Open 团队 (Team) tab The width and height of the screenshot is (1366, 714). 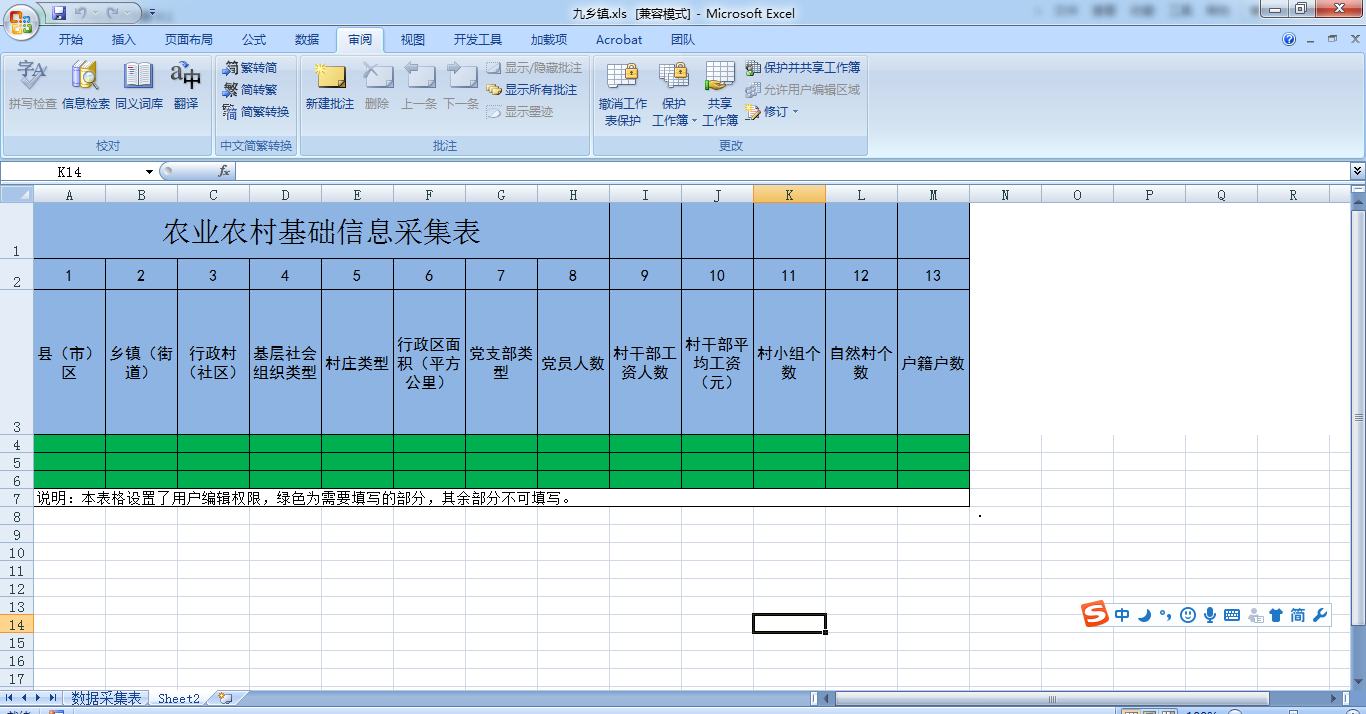pyautogui.click(x=683, y=40)
